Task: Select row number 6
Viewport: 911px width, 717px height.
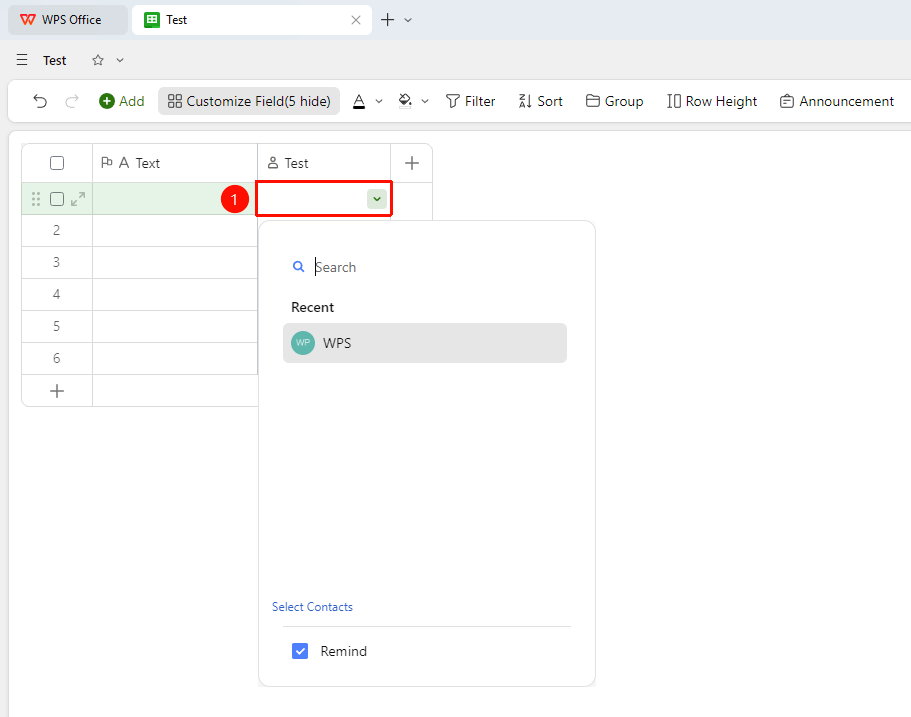Action: (56, 358)
